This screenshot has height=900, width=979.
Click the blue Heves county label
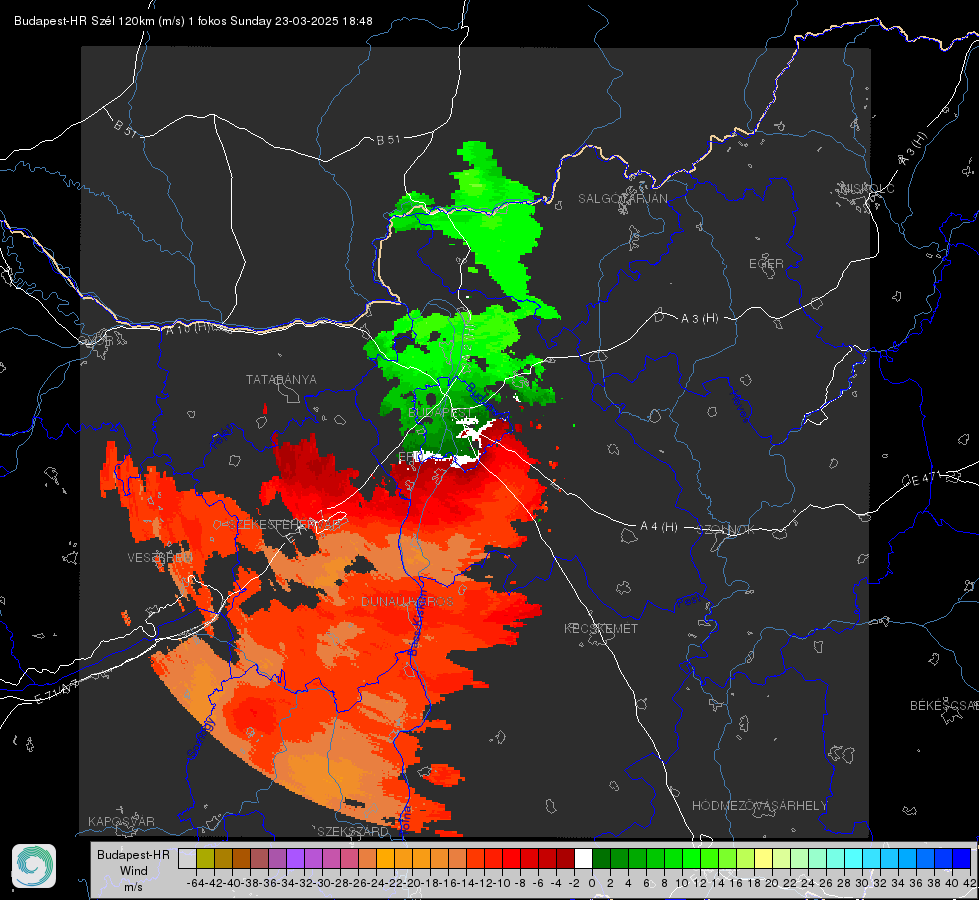tap(739, 406)
